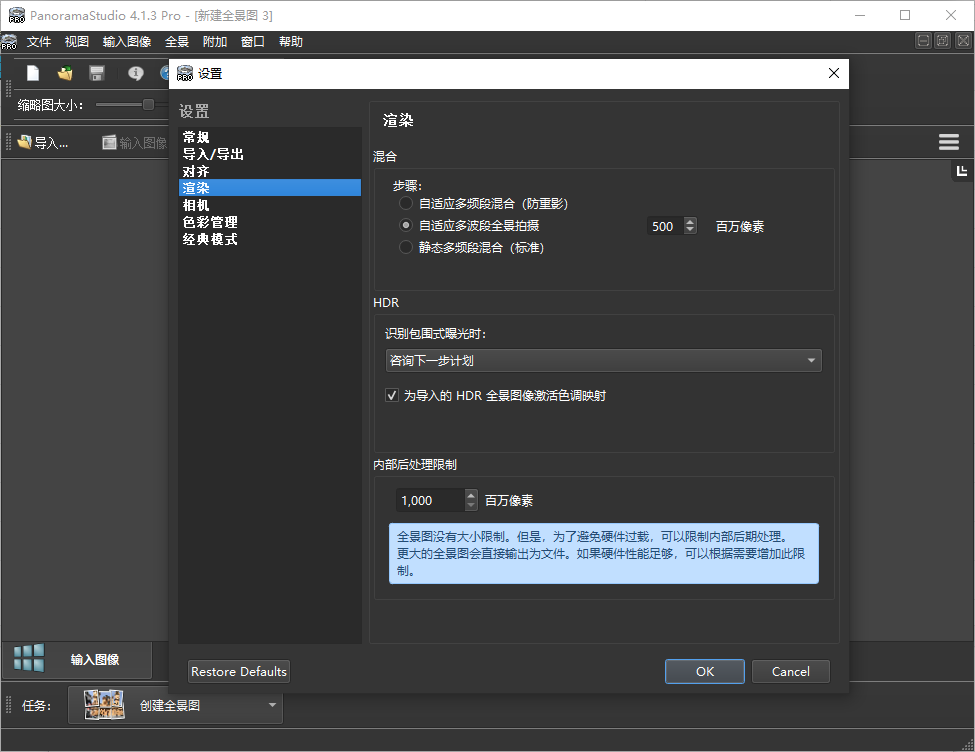Expand the 任务 dropdown showing 创建全景图
The width and height of the screenshot is (975, 752).
(271, 705)
